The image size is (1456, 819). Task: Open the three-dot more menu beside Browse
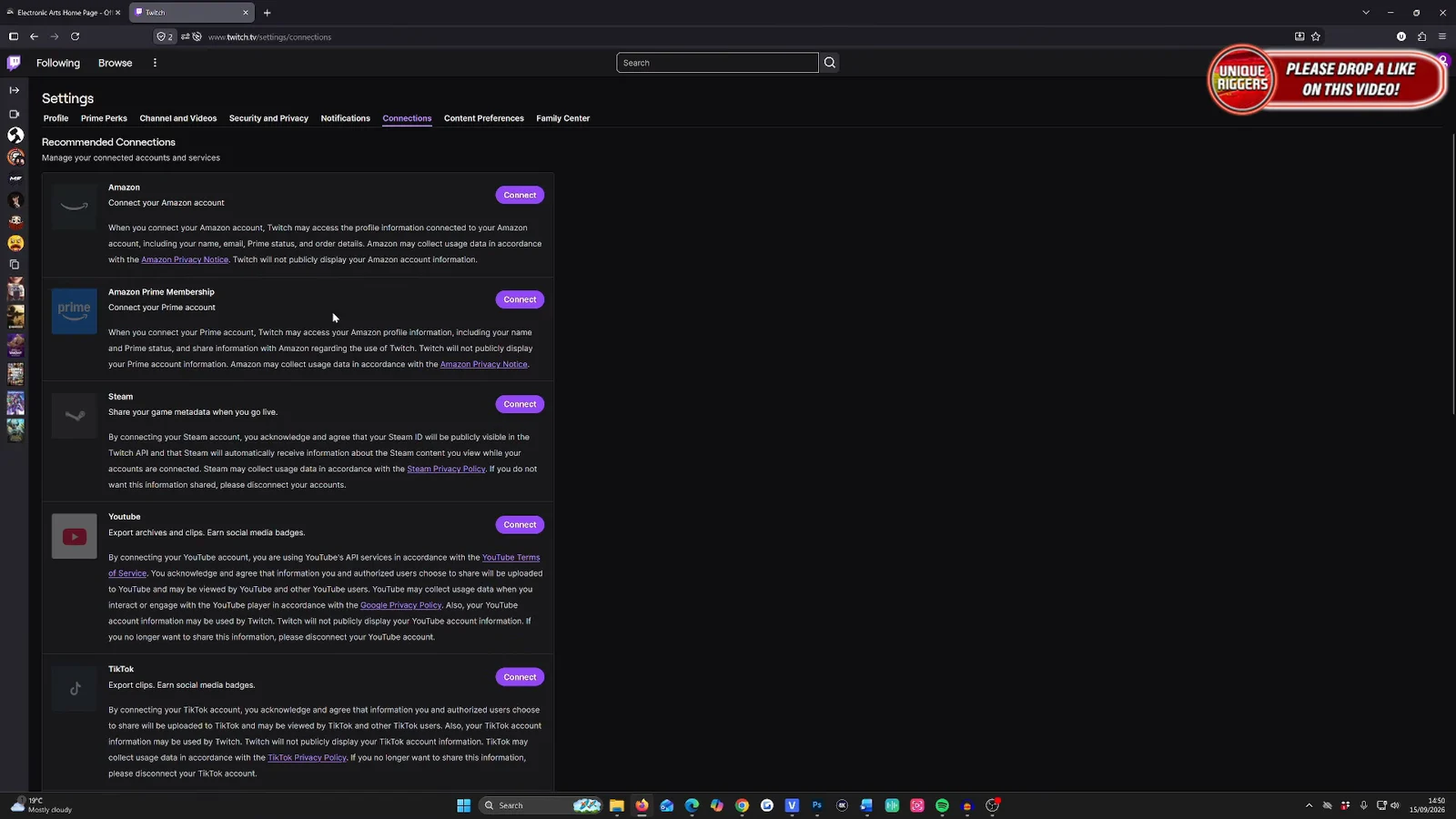tap(155, 63)
